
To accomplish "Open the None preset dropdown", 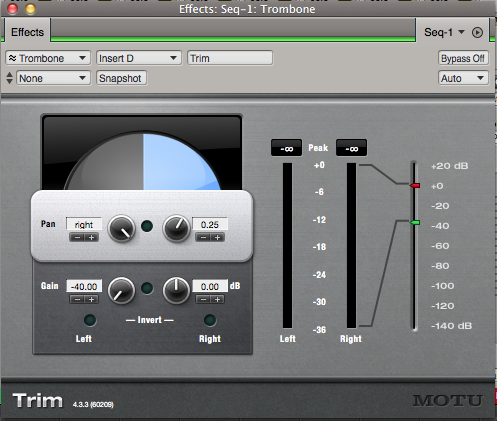I will 53,78.
